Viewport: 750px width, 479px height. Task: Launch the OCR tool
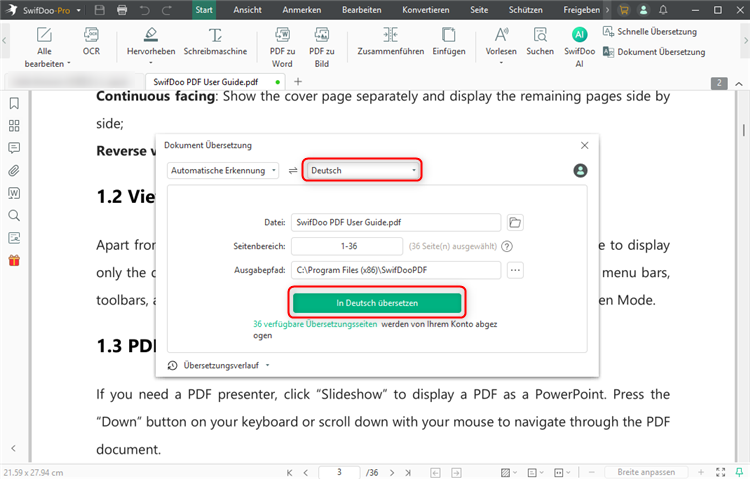[91, 41]
